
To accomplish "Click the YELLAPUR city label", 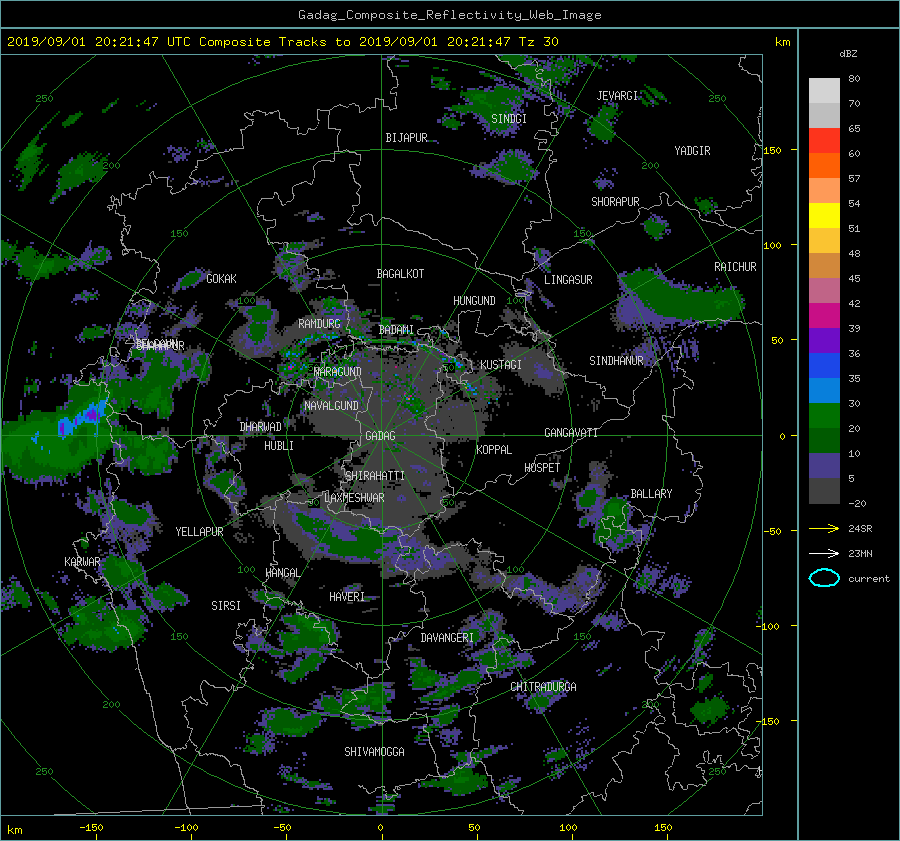I will (x=199, y=532).
